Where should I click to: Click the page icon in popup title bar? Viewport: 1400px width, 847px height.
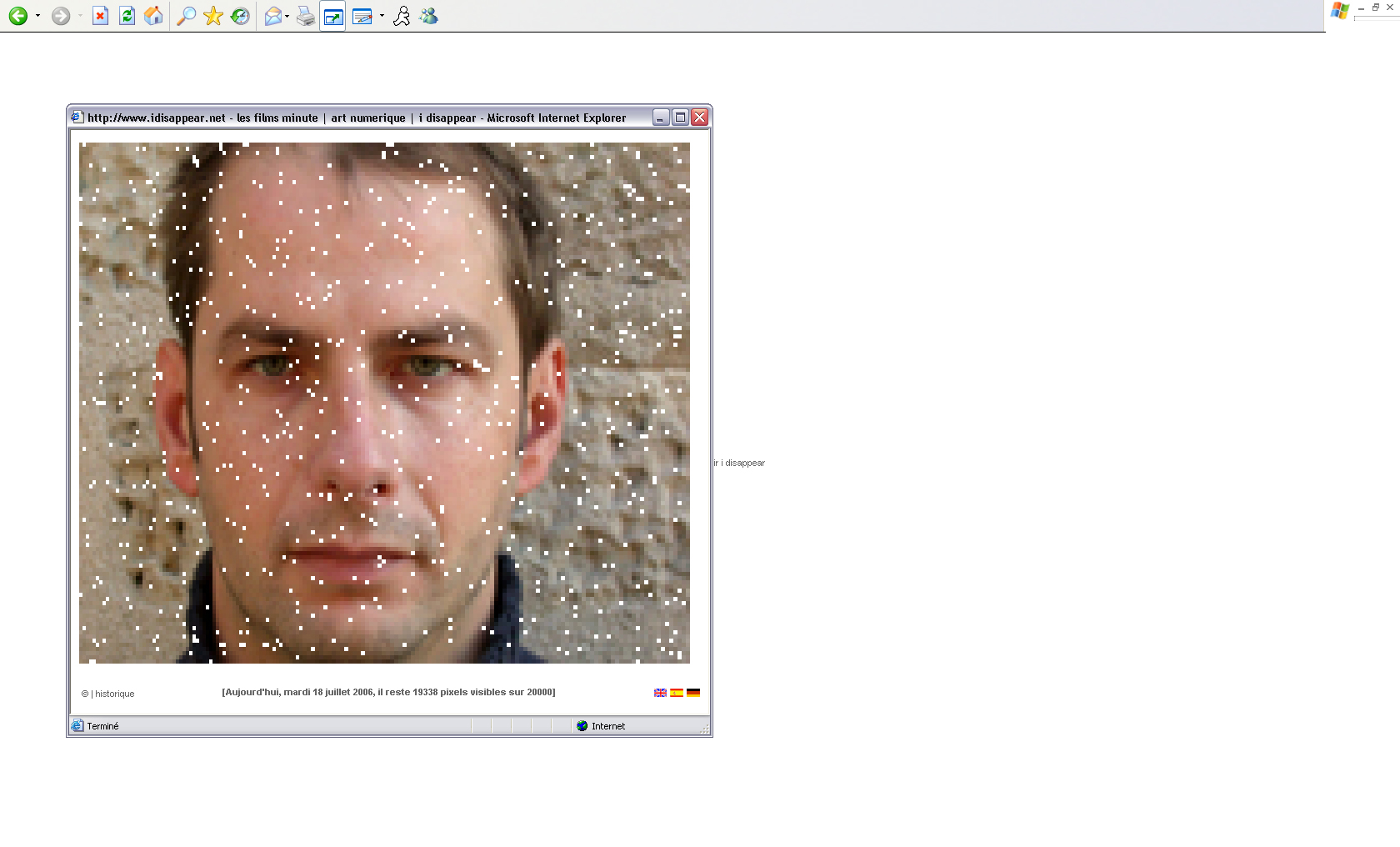click(77, 118)
